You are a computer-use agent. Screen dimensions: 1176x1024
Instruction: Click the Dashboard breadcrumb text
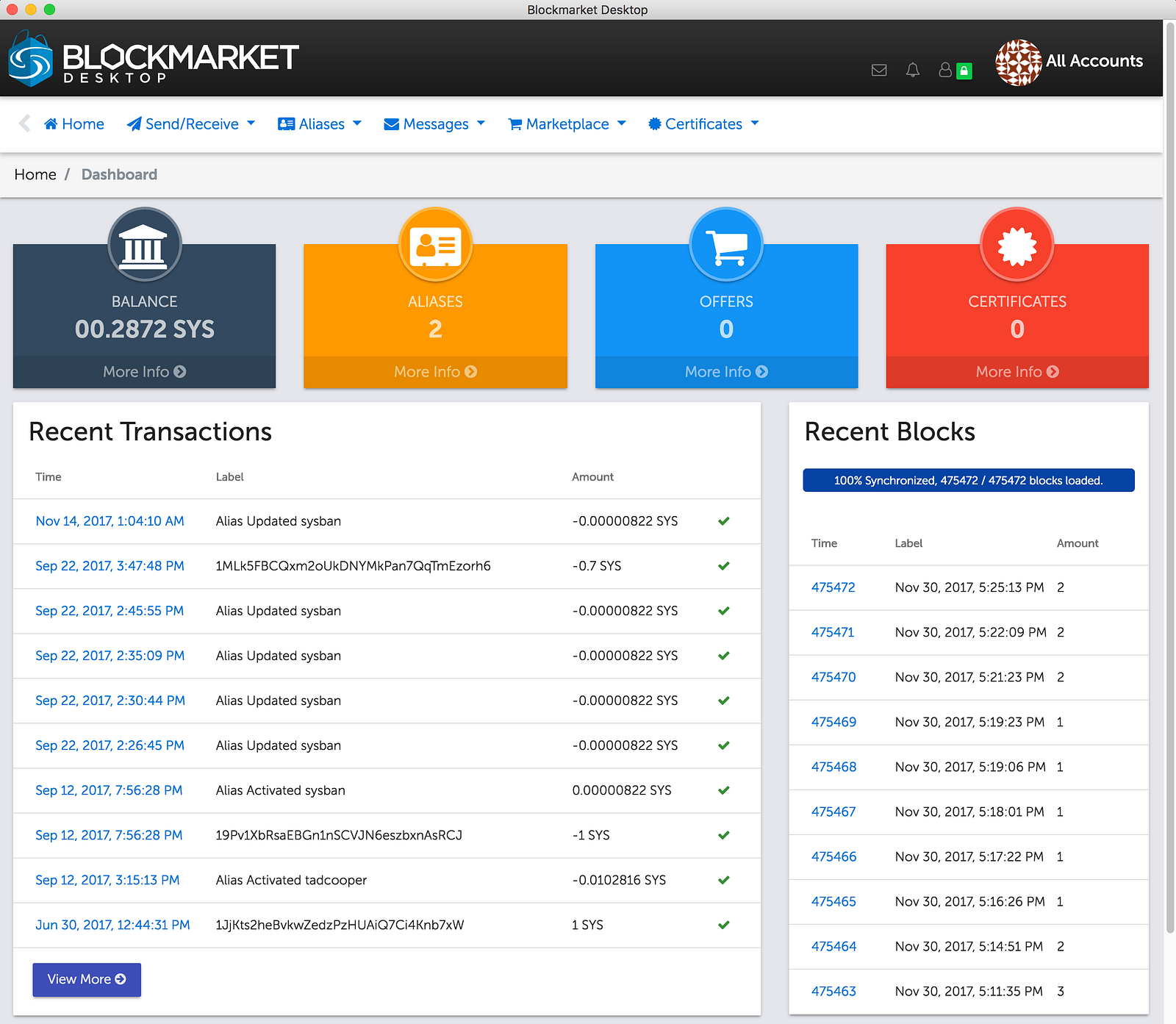119,174
